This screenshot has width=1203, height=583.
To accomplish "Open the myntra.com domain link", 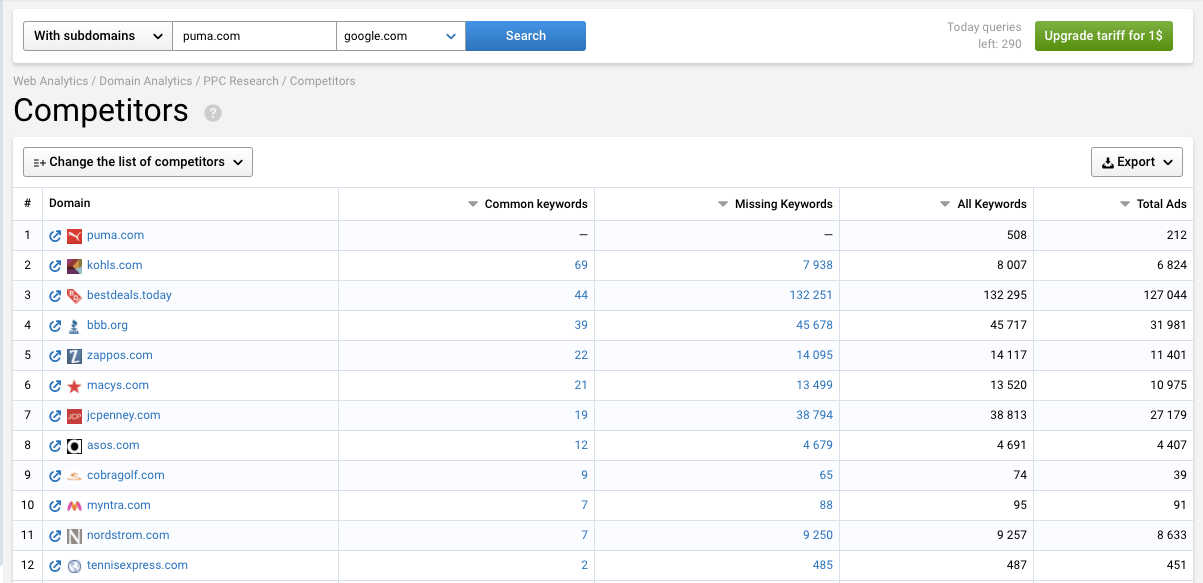I will [119, 506].
